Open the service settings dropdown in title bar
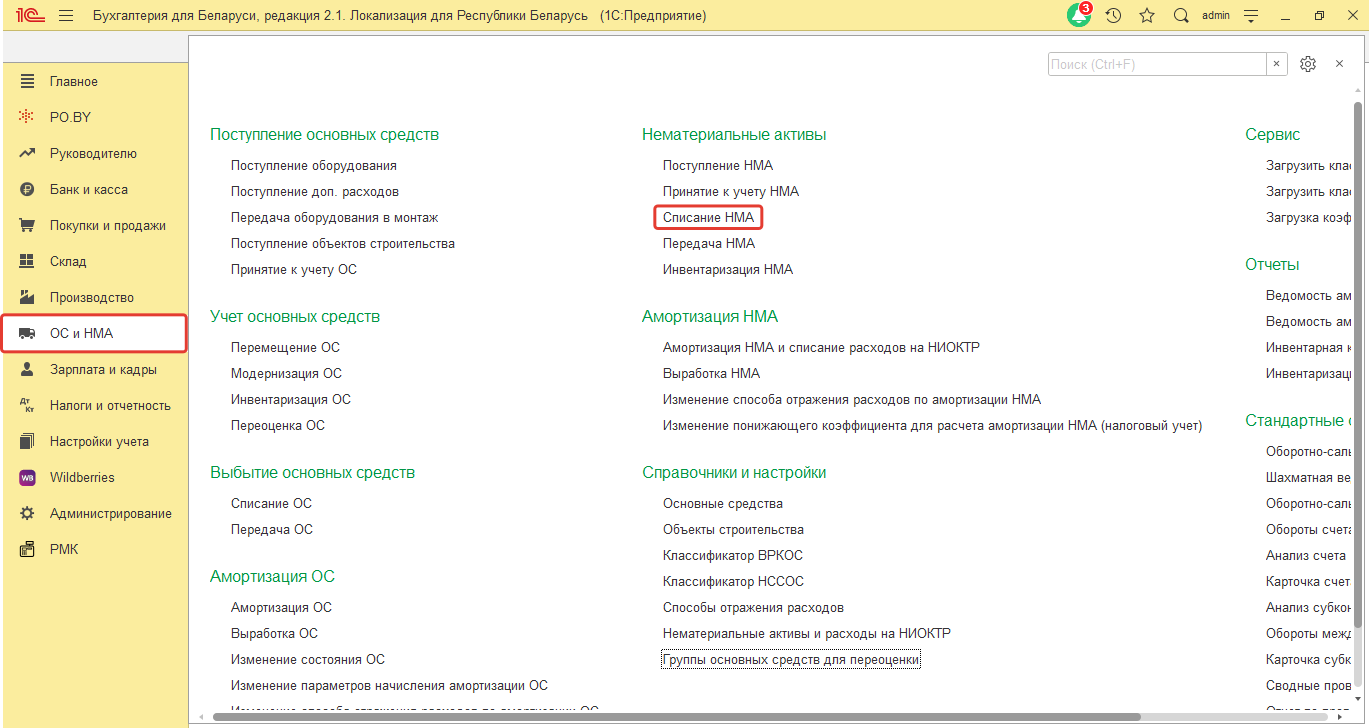The image size is (1369, 728). pyautogui.click(x=1250, y=16)
